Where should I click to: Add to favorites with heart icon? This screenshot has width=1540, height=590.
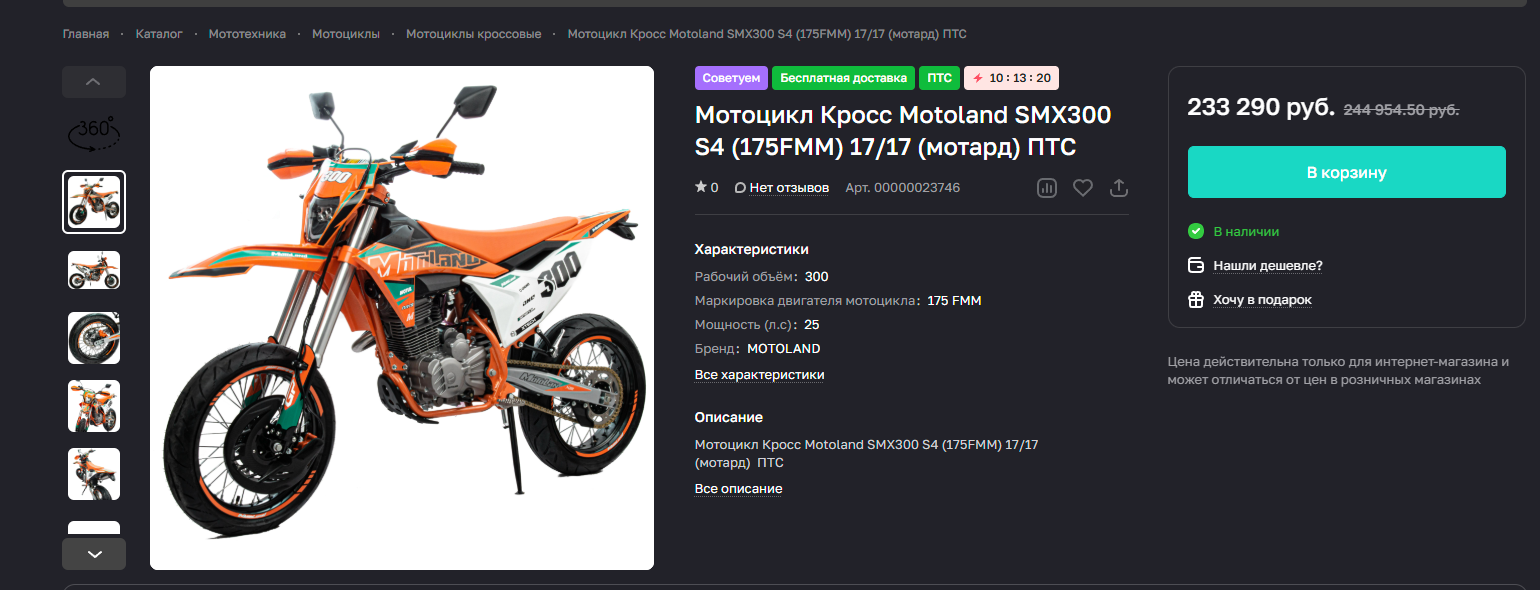(x=1083, y=188)
